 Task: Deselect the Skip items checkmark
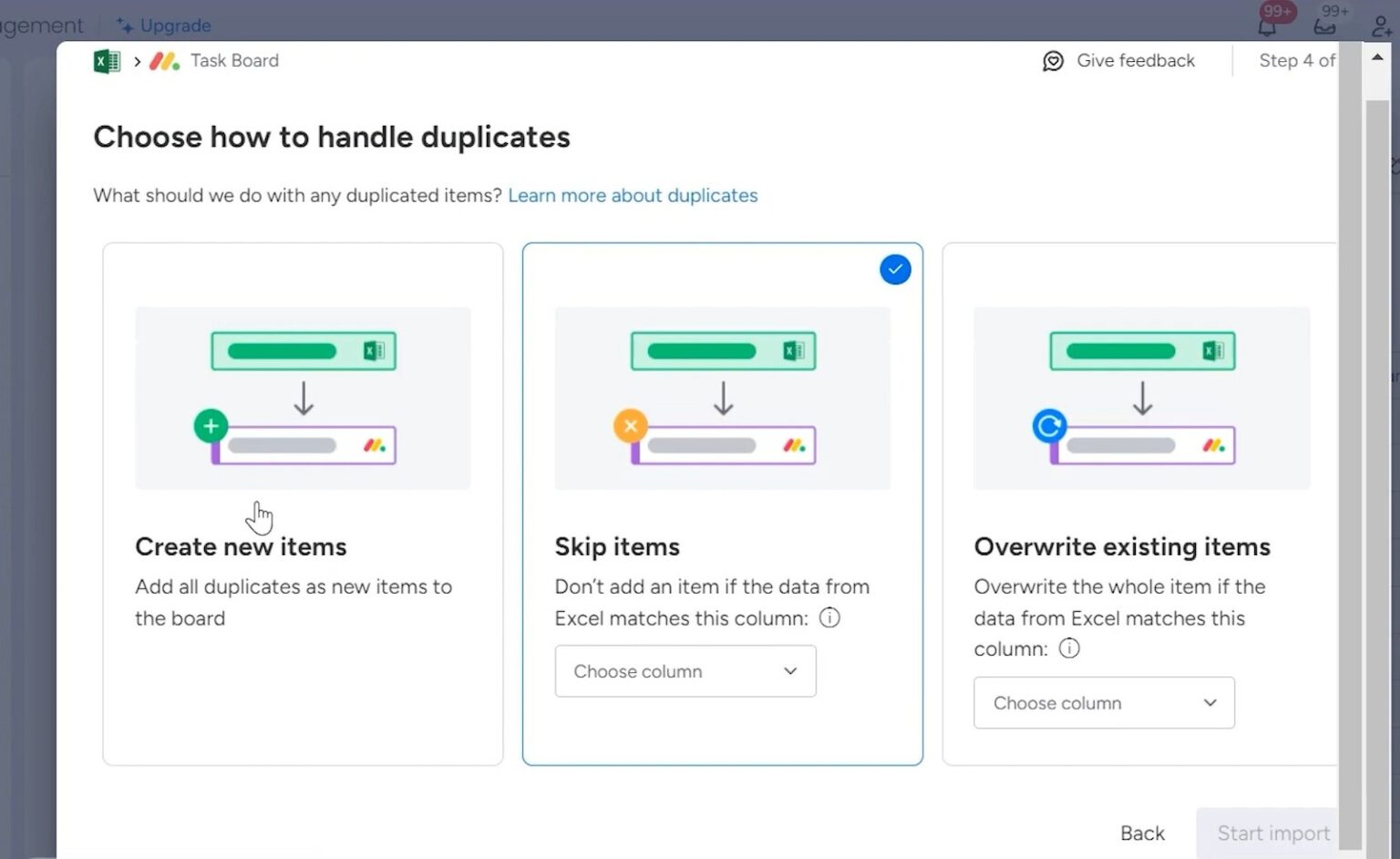[x=894, y=269]
